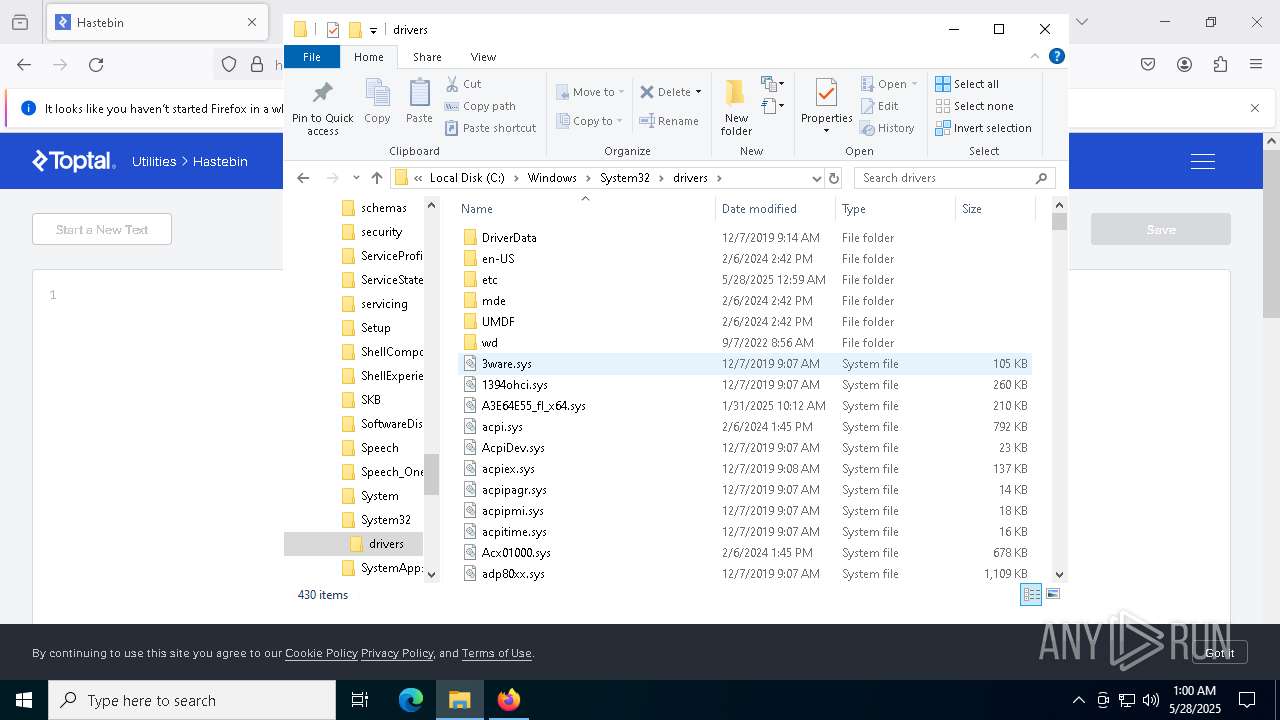1280x720 pixels.
Task: Click Start a New Text button
Action: (102, 229)
